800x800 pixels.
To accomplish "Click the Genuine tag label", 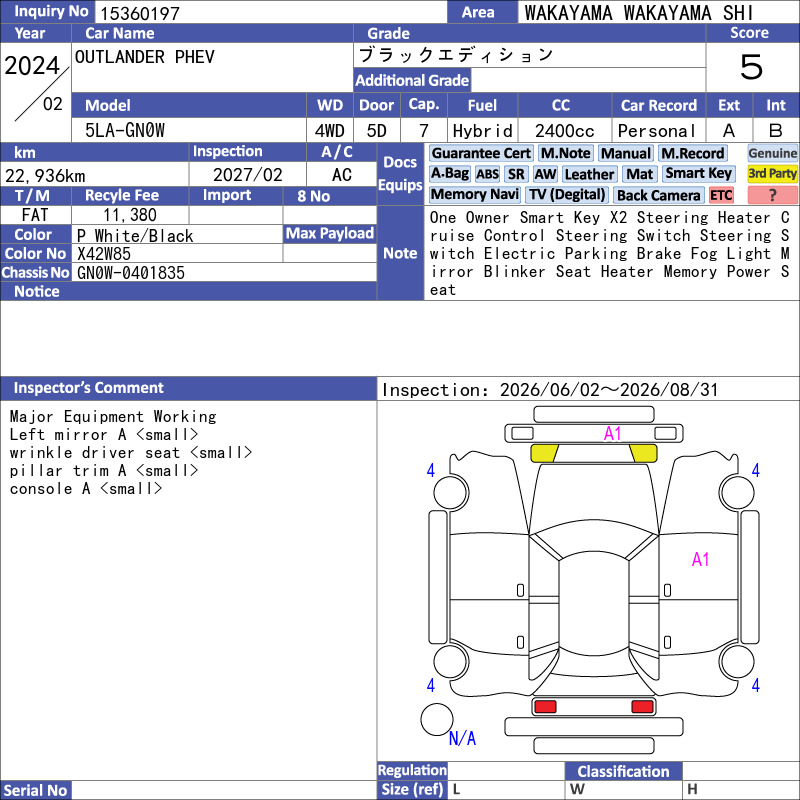I will (772, 153).
